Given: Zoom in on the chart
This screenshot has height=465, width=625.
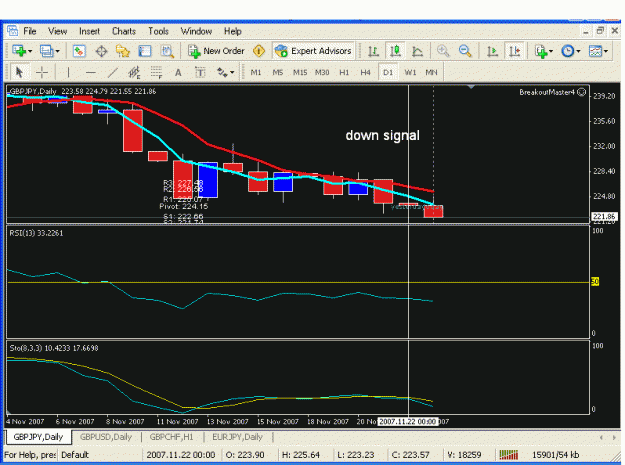Looking at the screenshot, I should click(443, 51).
